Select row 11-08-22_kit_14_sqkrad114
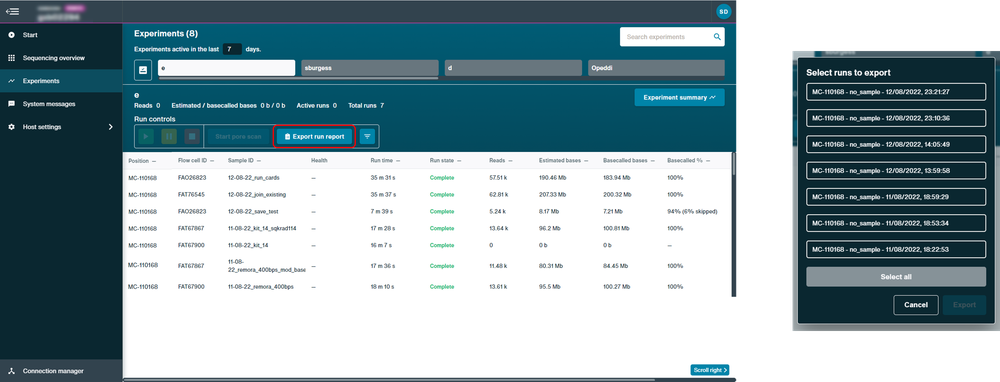 (427, 228)
